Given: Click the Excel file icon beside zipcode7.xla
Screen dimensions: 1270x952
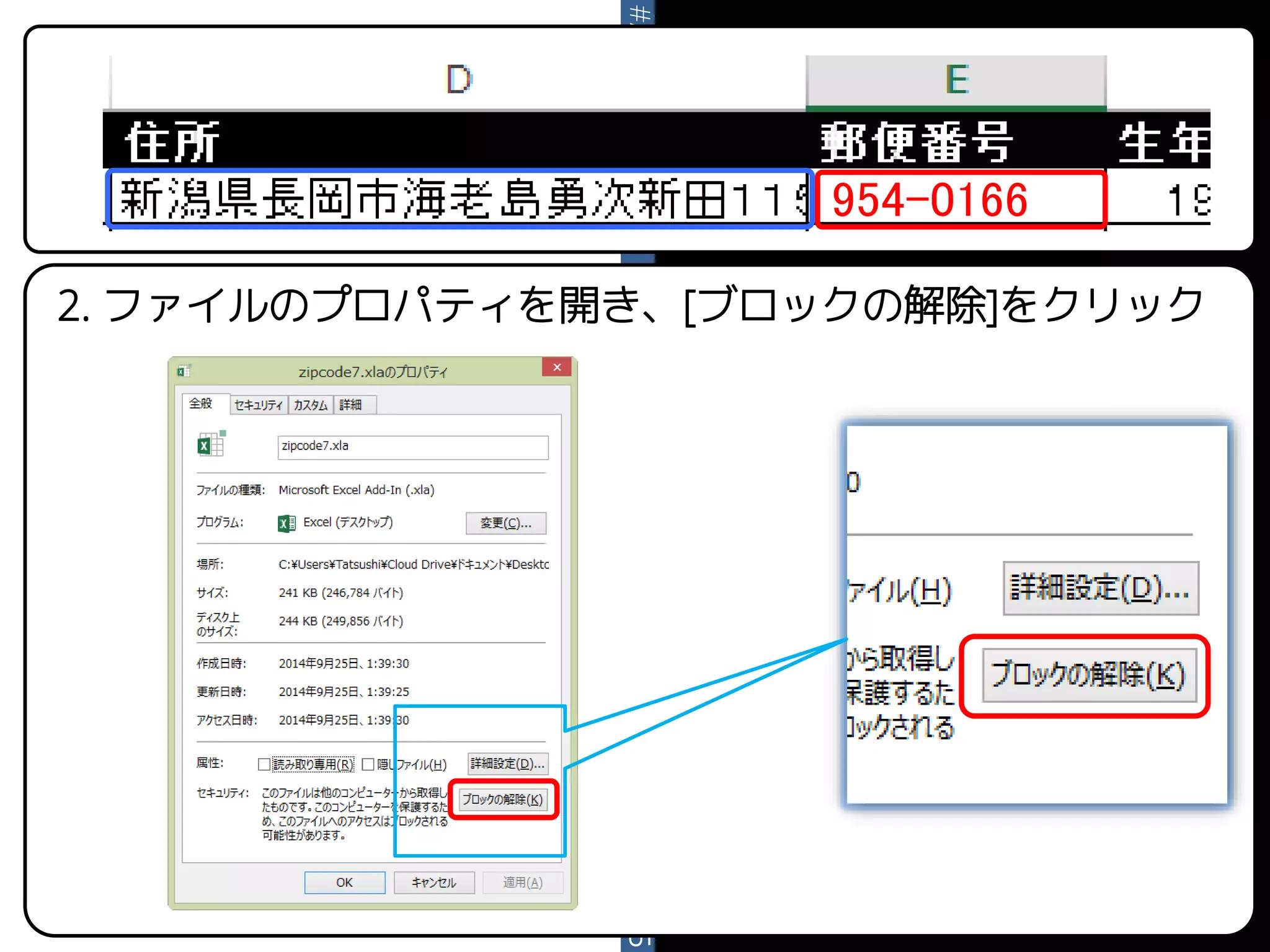Looking at the screenshot, I should 211,443.
